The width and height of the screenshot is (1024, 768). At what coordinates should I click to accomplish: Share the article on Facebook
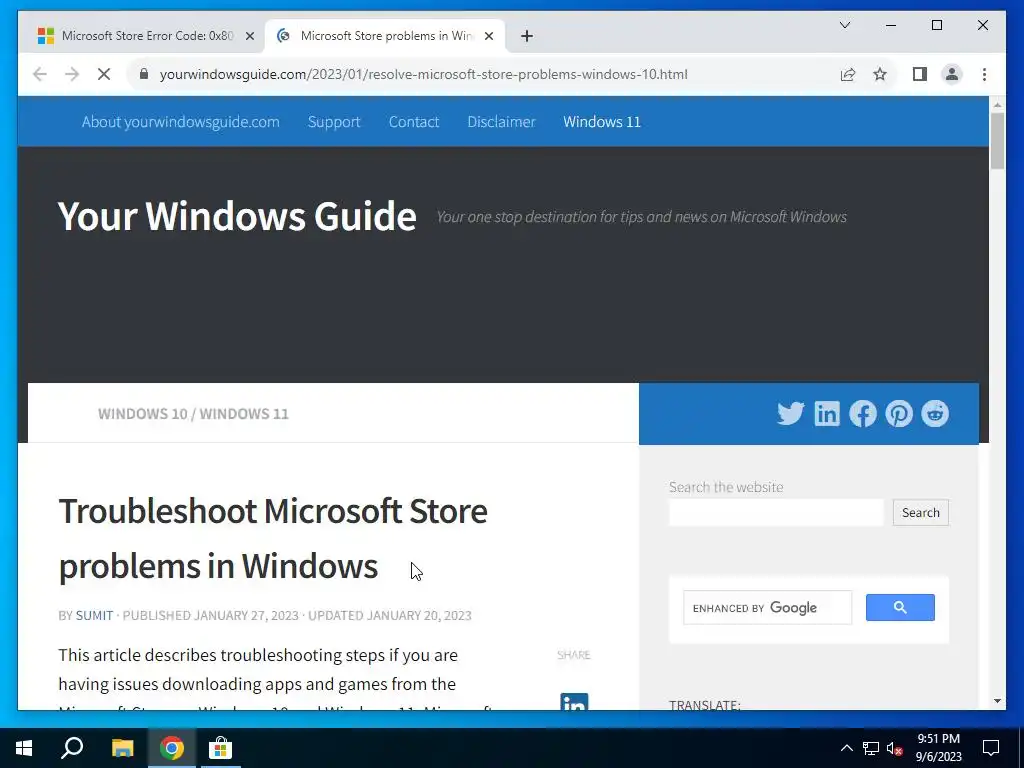coord(863,413)
